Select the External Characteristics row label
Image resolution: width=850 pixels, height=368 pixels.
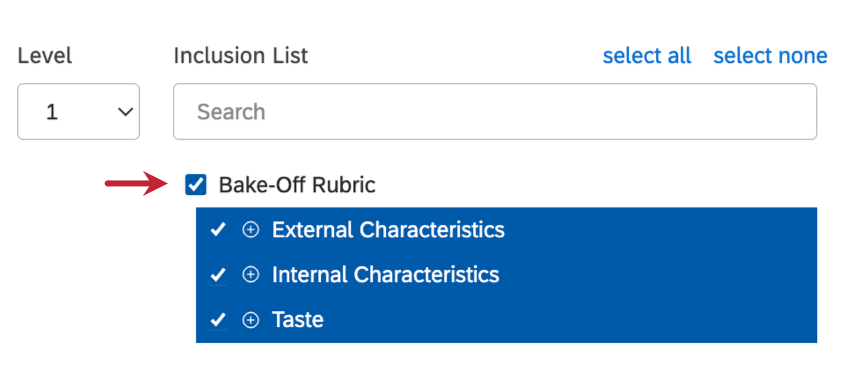pos(388,230)
